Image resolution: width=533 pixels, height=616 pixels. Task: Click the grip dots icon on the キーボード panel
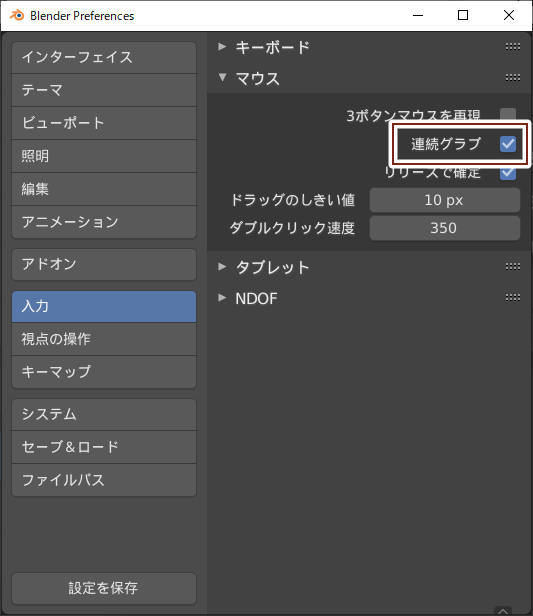coord(513,47)
